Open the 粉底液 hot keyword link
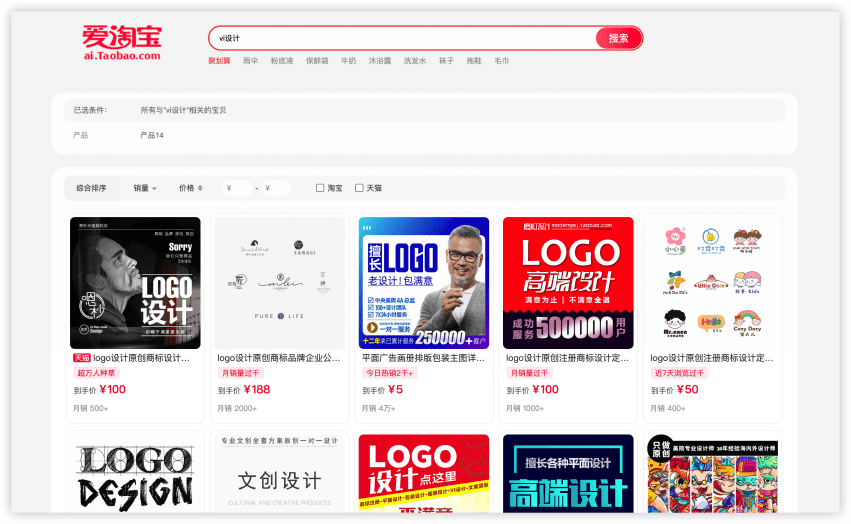The image size is (851, 524). click(x=282, y=61)
